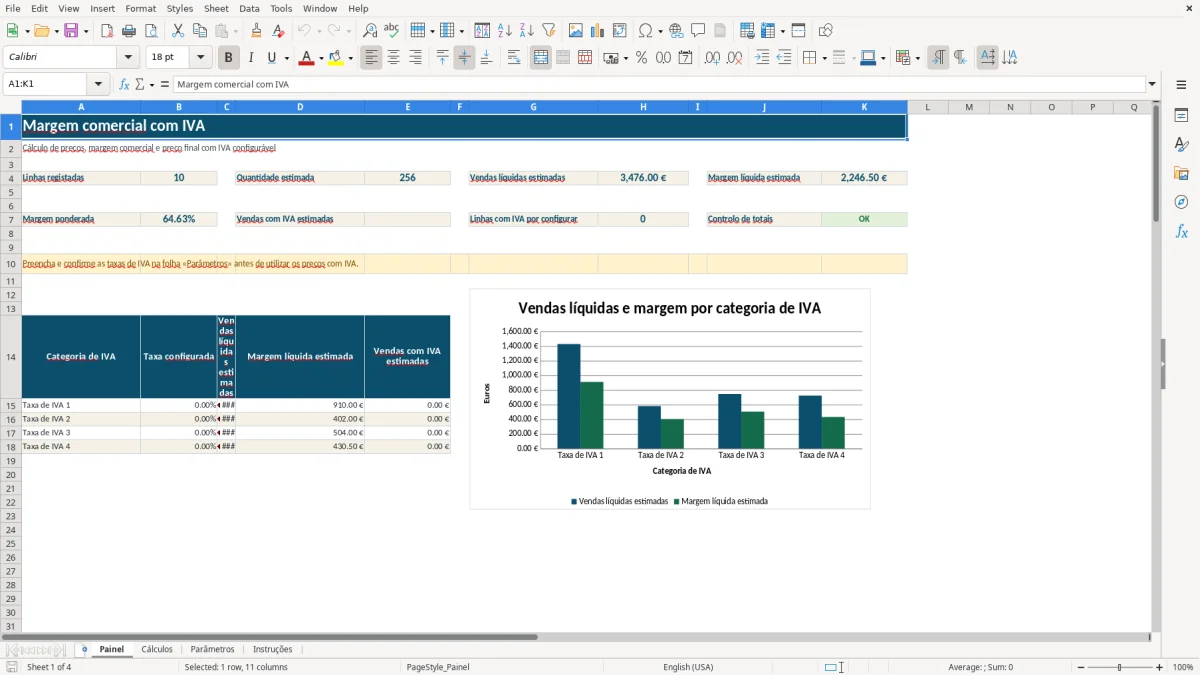
Task: Select the chart titled Vendas líquidas
Action: [670, 399]
